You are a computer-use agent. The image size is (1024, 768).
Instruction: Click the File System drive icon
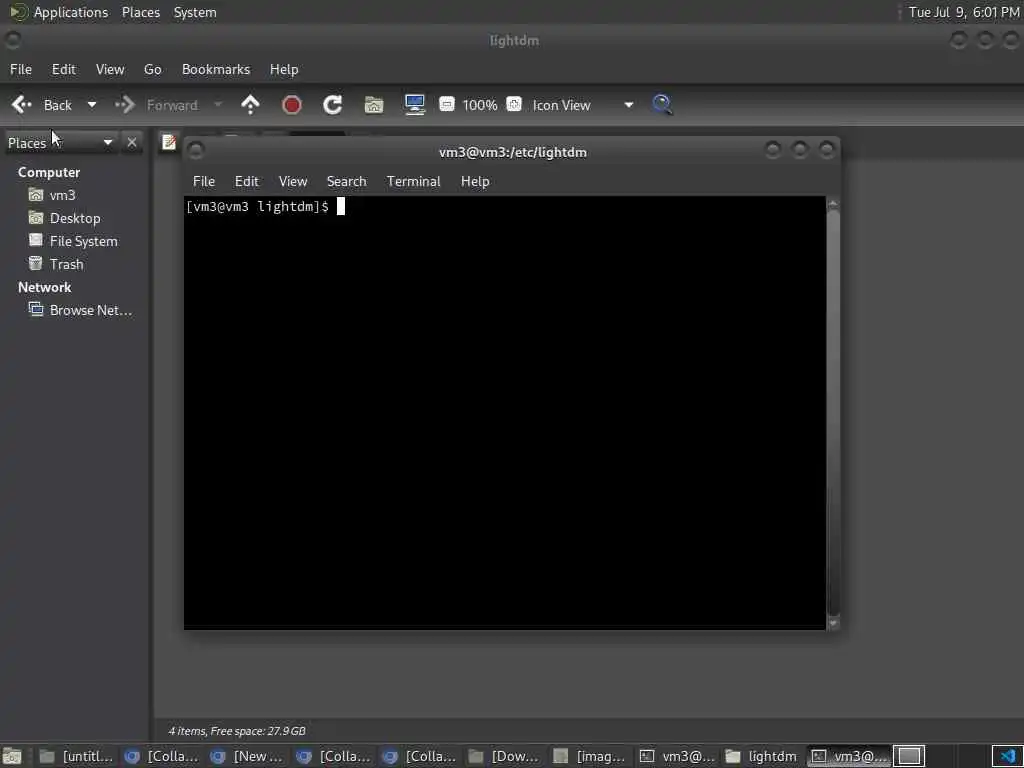(36, 240)
